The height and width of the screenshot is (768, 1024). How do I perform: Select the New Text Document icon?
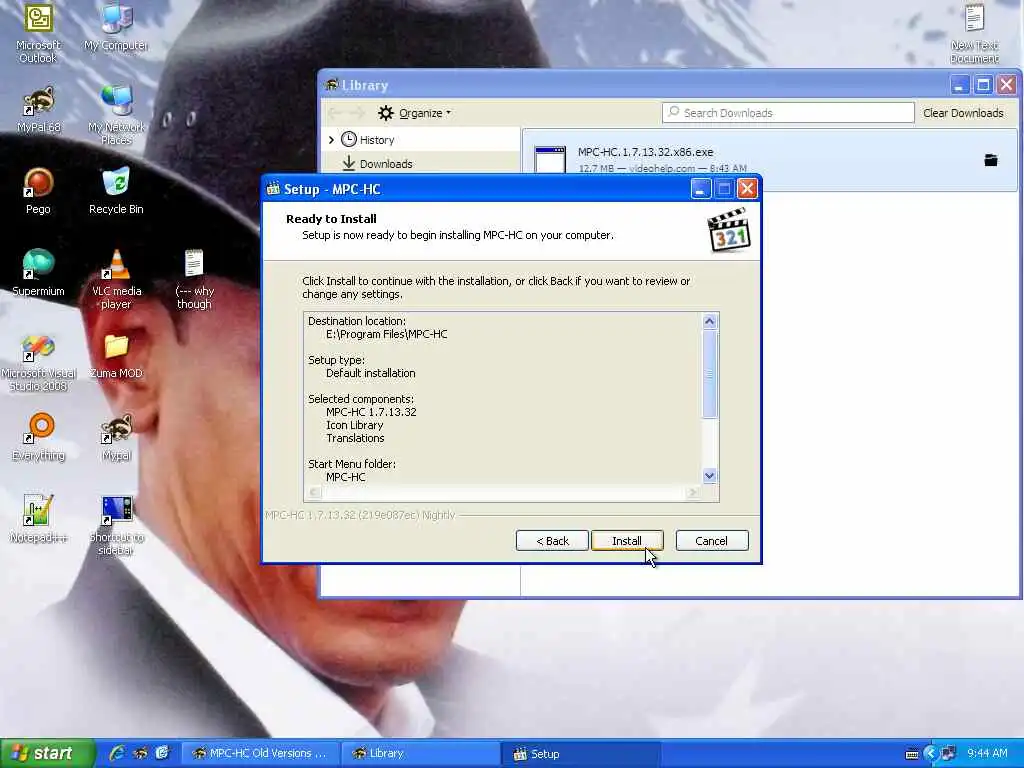[x=974, y=34]
